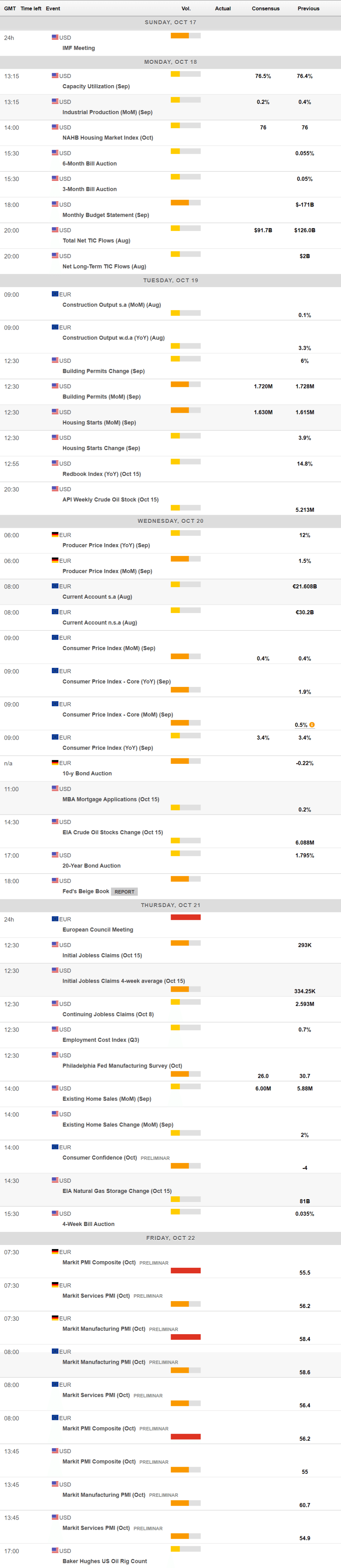Click the US flag for IMF Meeting

[55, 37]
